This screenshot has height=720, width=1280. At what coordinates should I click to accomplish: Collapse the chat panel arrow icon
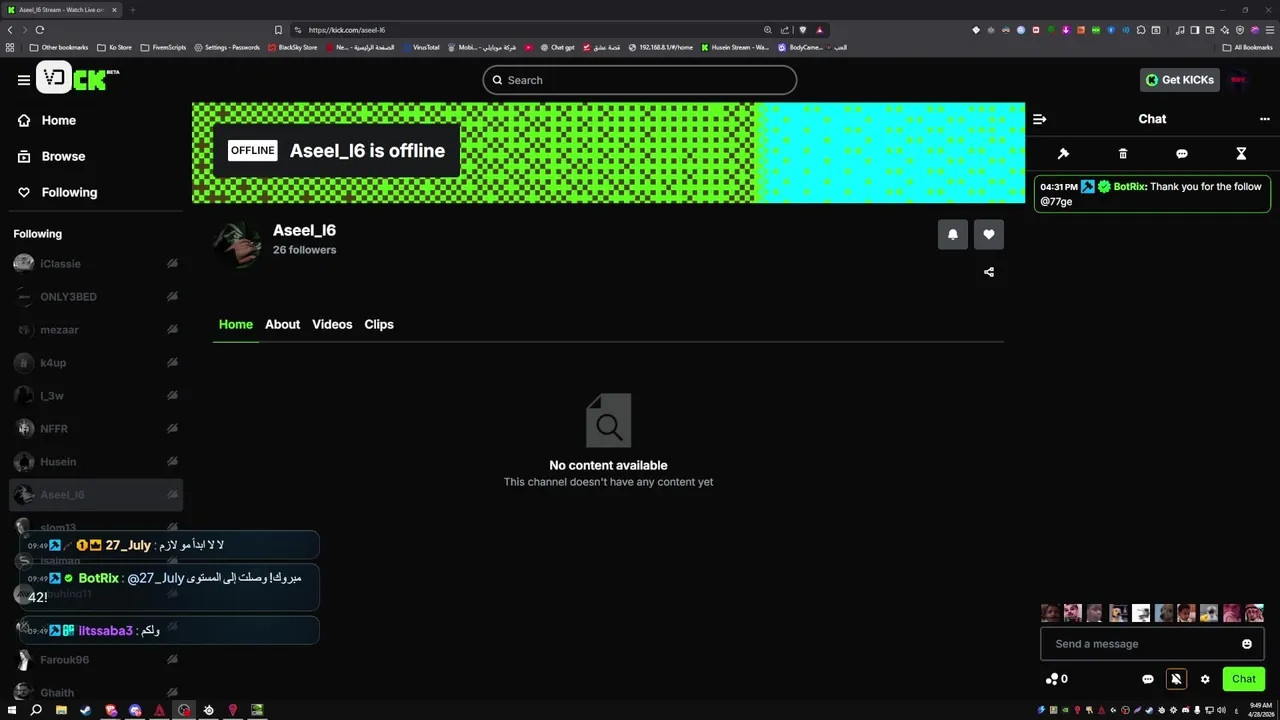pos(1039,119)
